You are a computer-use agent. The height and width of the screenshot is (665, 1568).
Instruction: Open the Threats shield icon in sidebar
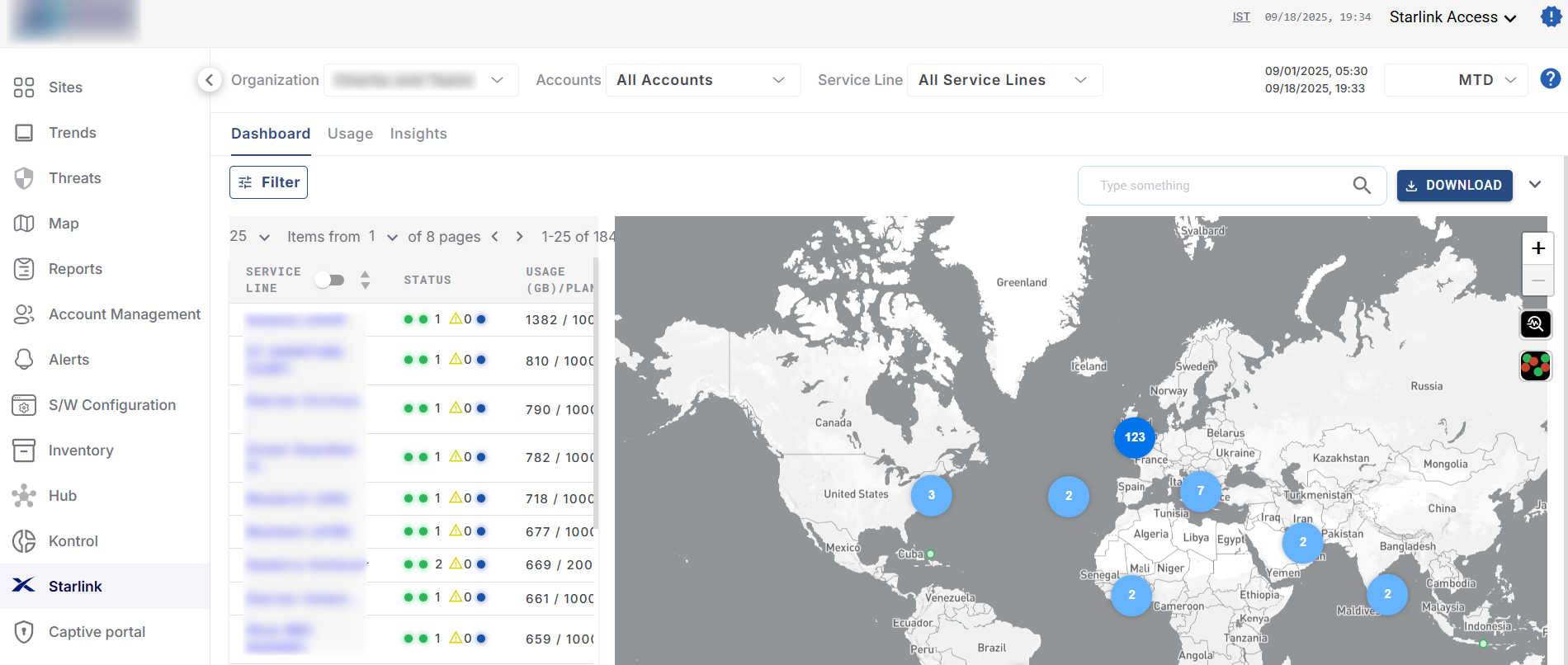point(24,178)
